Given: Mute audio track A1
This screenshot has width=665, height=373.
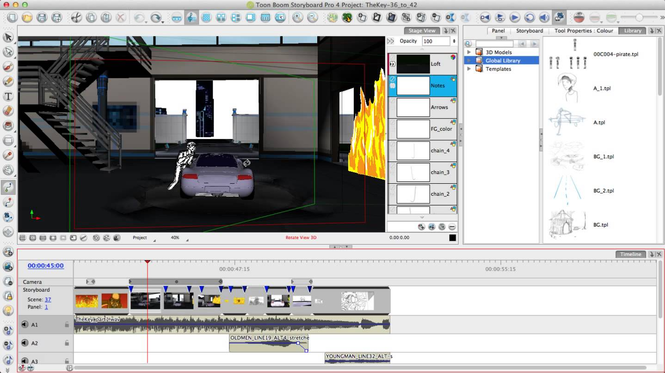Looking at the screenshot, I should coord(25,324).
